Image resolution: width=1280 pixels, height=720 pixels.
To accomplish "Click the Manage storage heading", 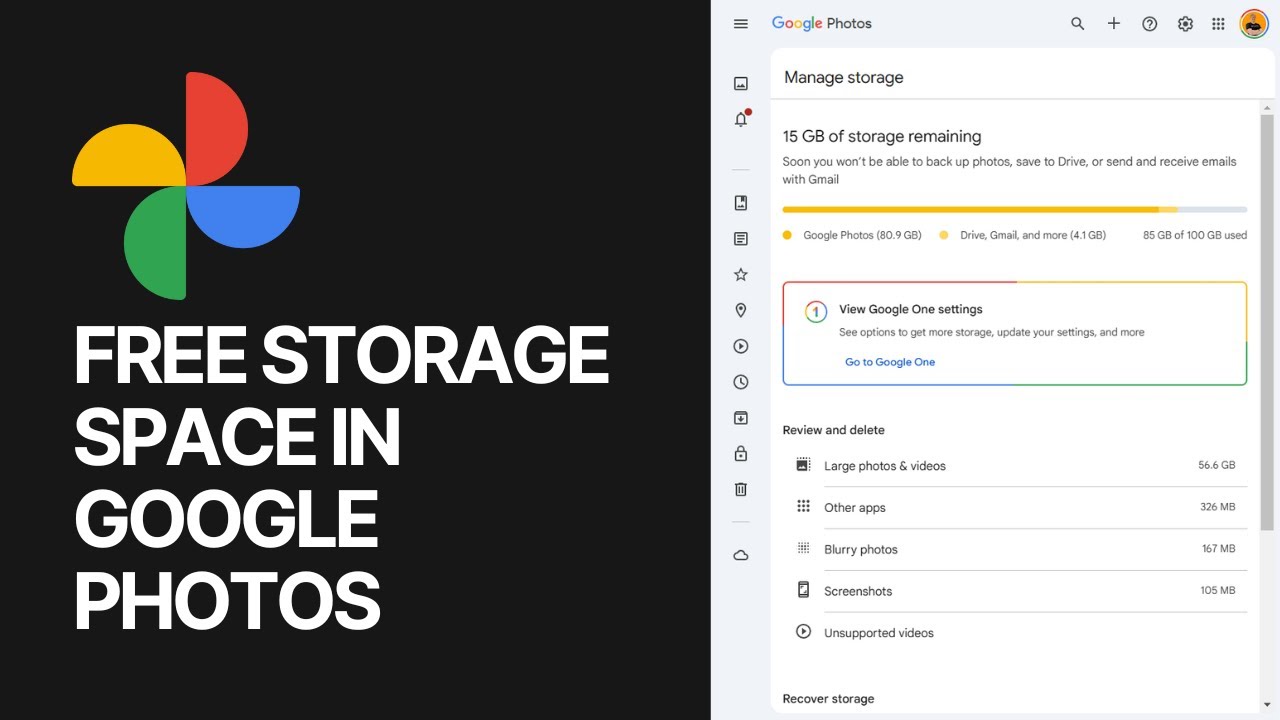I will (844, 77).
